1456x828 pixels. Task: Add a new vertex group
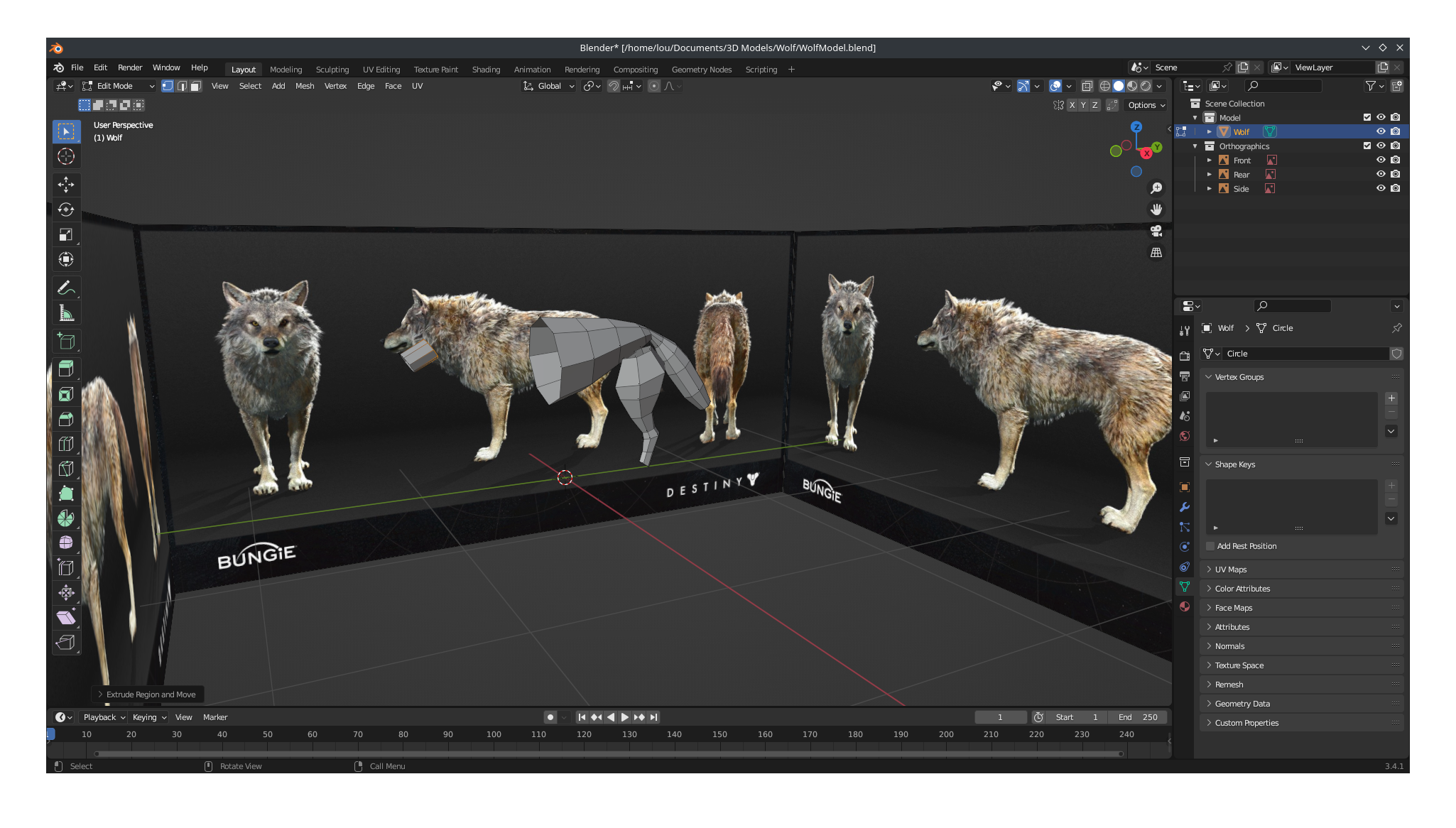[x=1391, y=398]
